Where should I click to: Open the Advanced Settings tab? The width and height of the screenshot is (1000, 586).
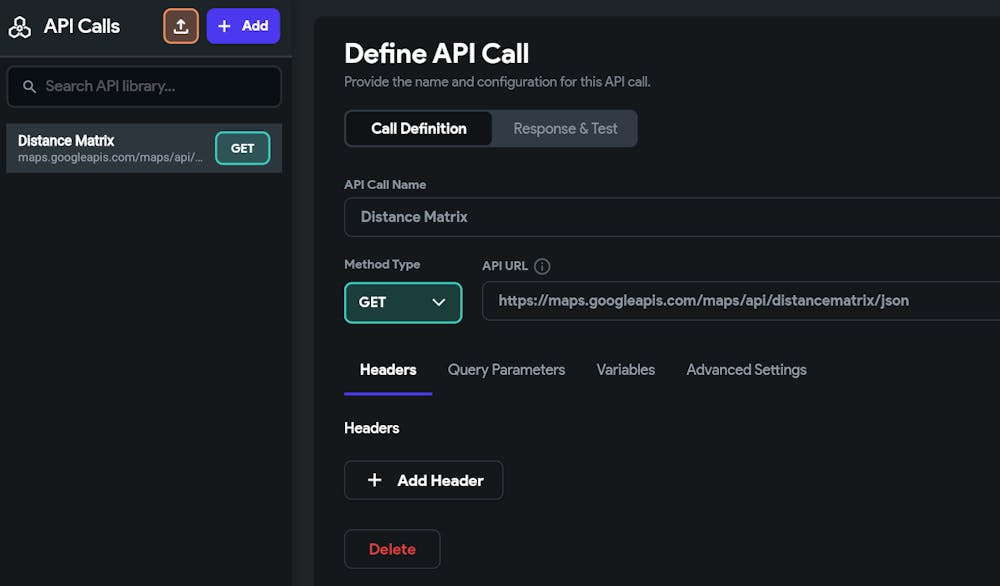click(x=746, y=370)
